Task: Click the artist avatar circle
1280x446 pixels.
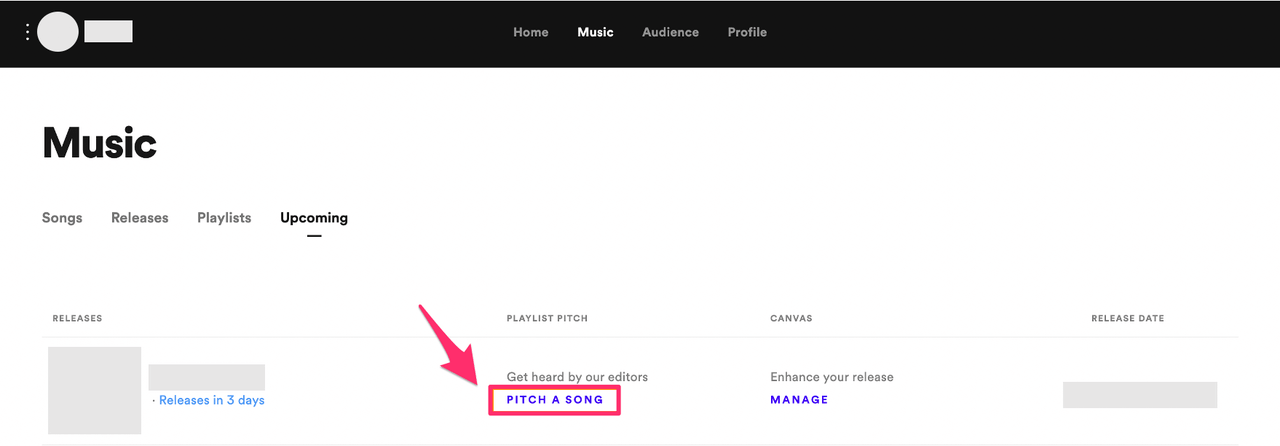Action: (57, 32)
